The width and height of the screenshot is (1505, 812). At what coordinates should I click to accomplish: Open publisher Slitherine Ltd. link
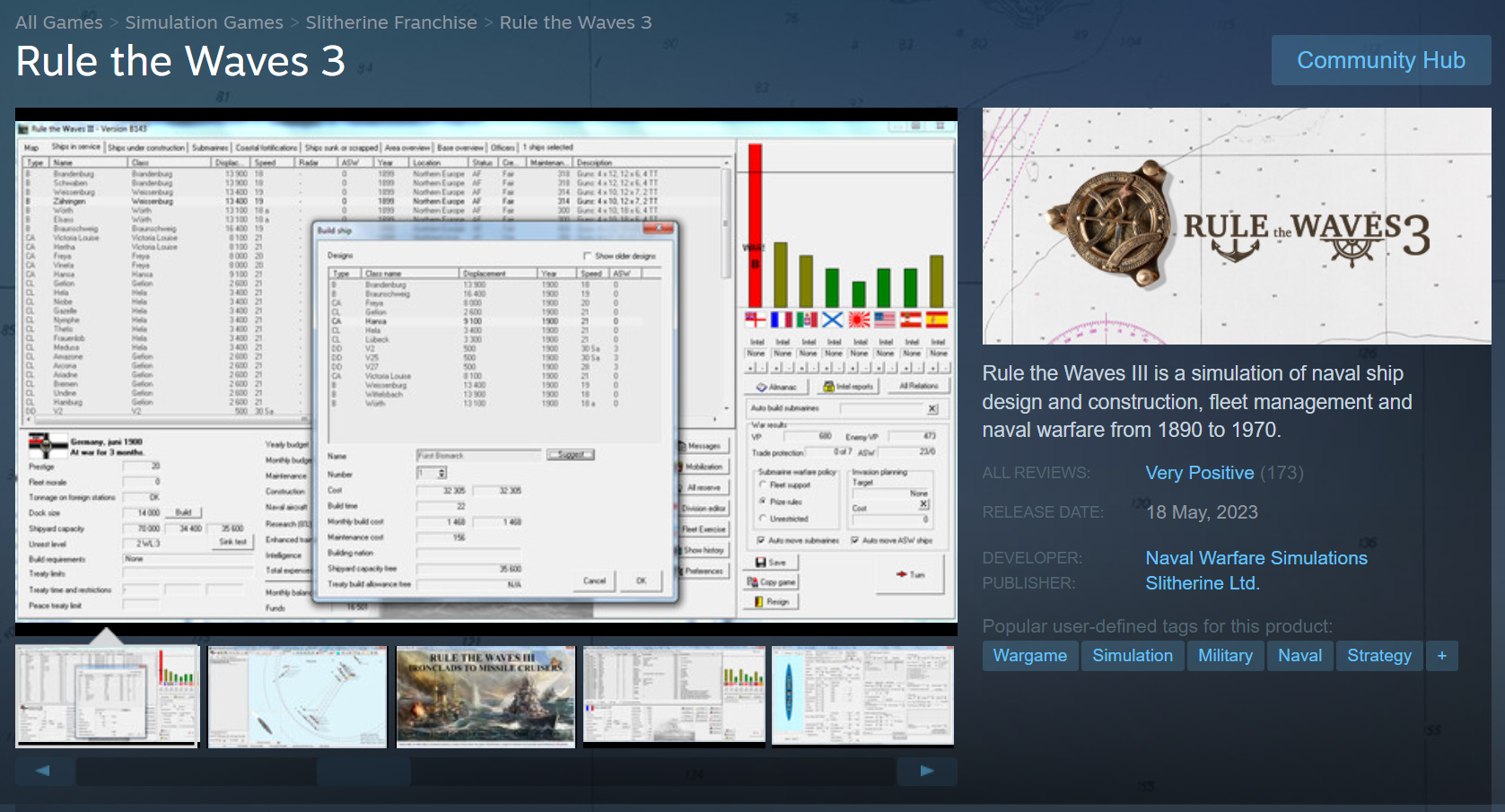pyautogui.click(x=1203, y=583)
